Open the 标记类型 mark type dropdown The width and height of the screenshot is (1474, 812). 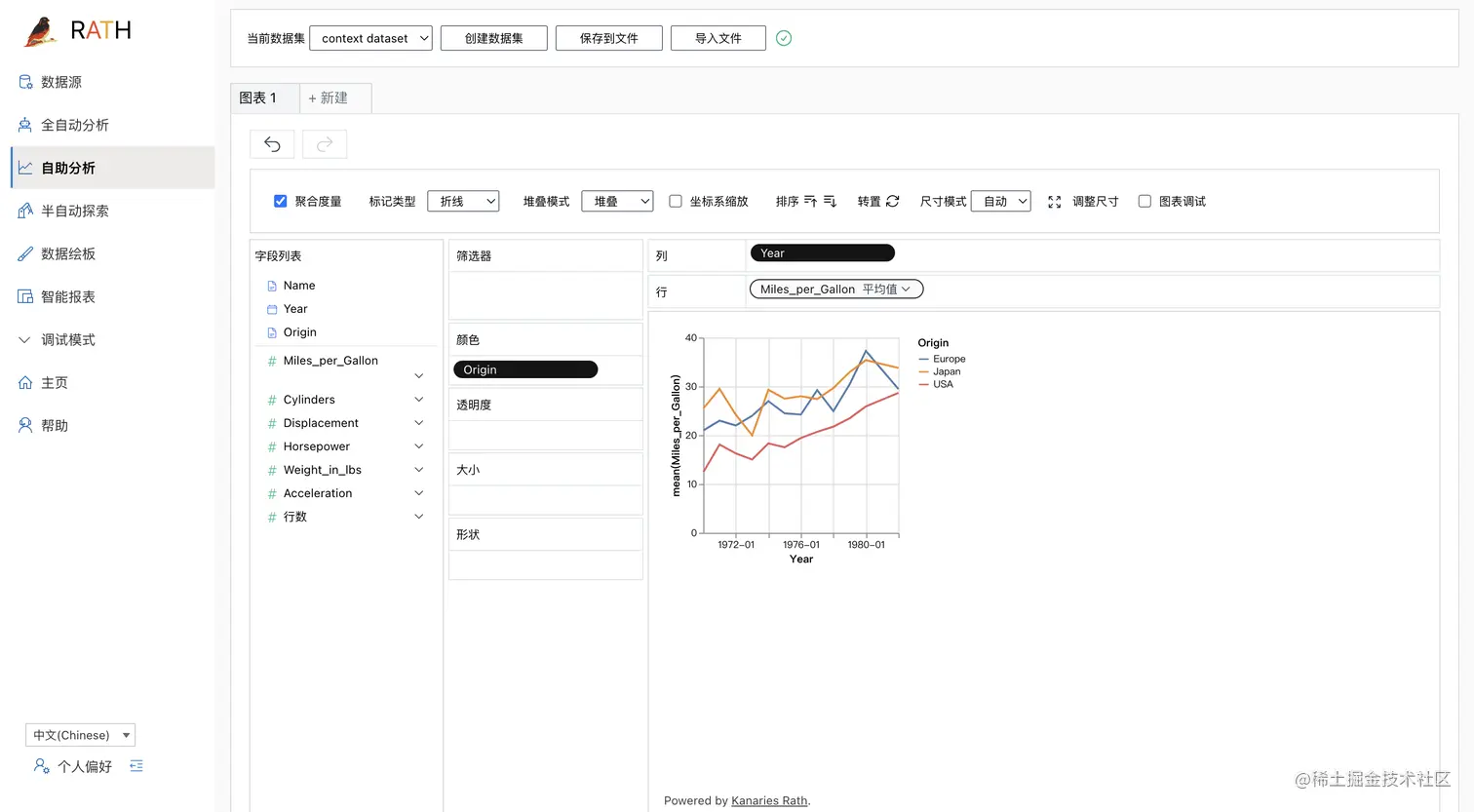pyautogui.click(x=463, y=201)
